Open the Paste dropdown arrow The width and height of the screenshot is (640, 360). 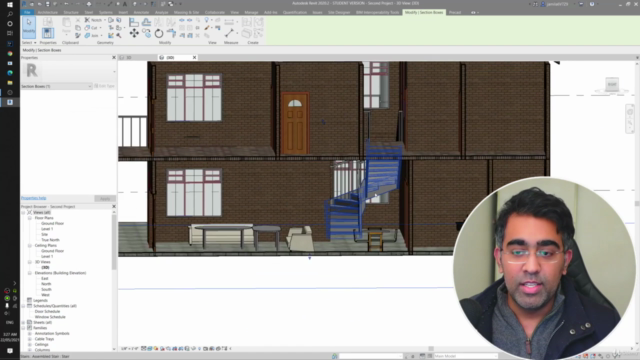point(67,36)
